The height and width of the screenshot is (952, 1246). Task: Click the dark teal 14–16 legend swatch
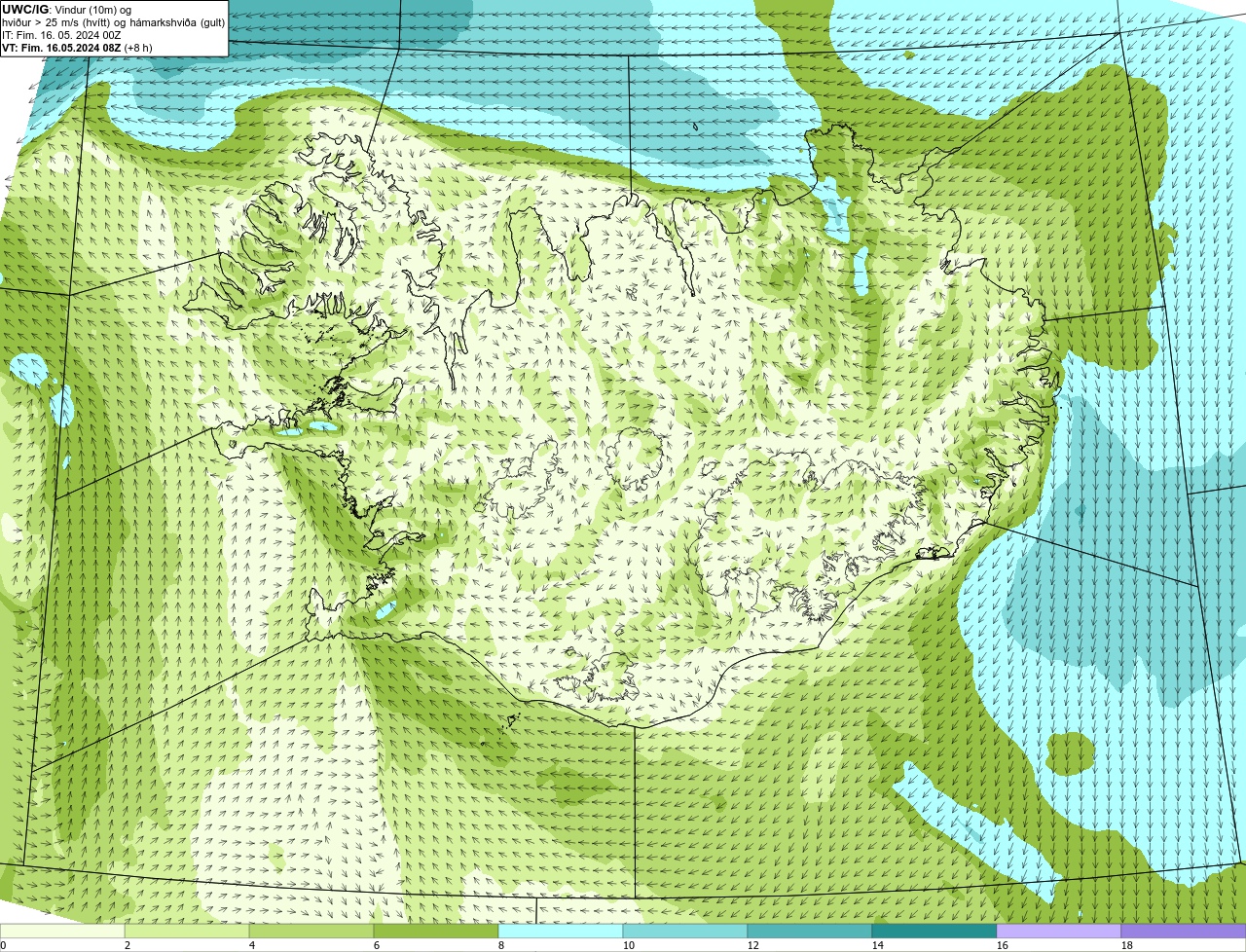tap(934, 931)
